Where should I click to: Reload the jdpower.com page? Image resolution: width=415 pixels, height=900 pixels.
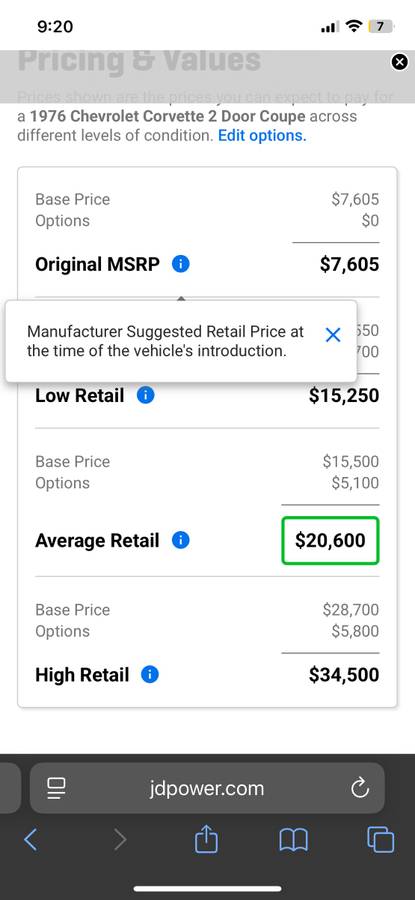(x=360, y=788)
